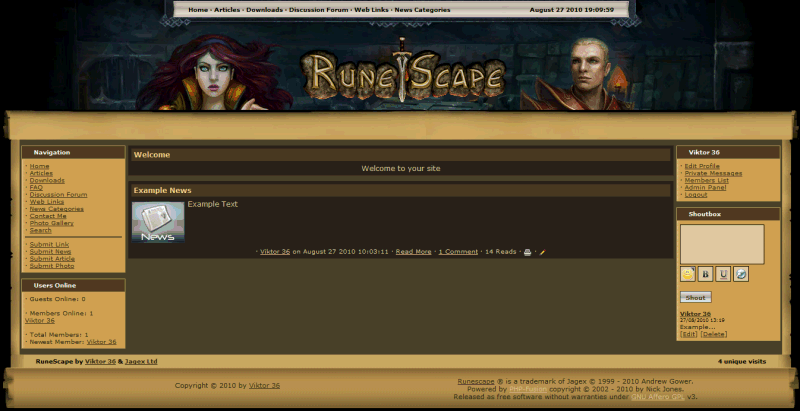
Task: Open the News category thumbnail image
Action: (158, 222)
